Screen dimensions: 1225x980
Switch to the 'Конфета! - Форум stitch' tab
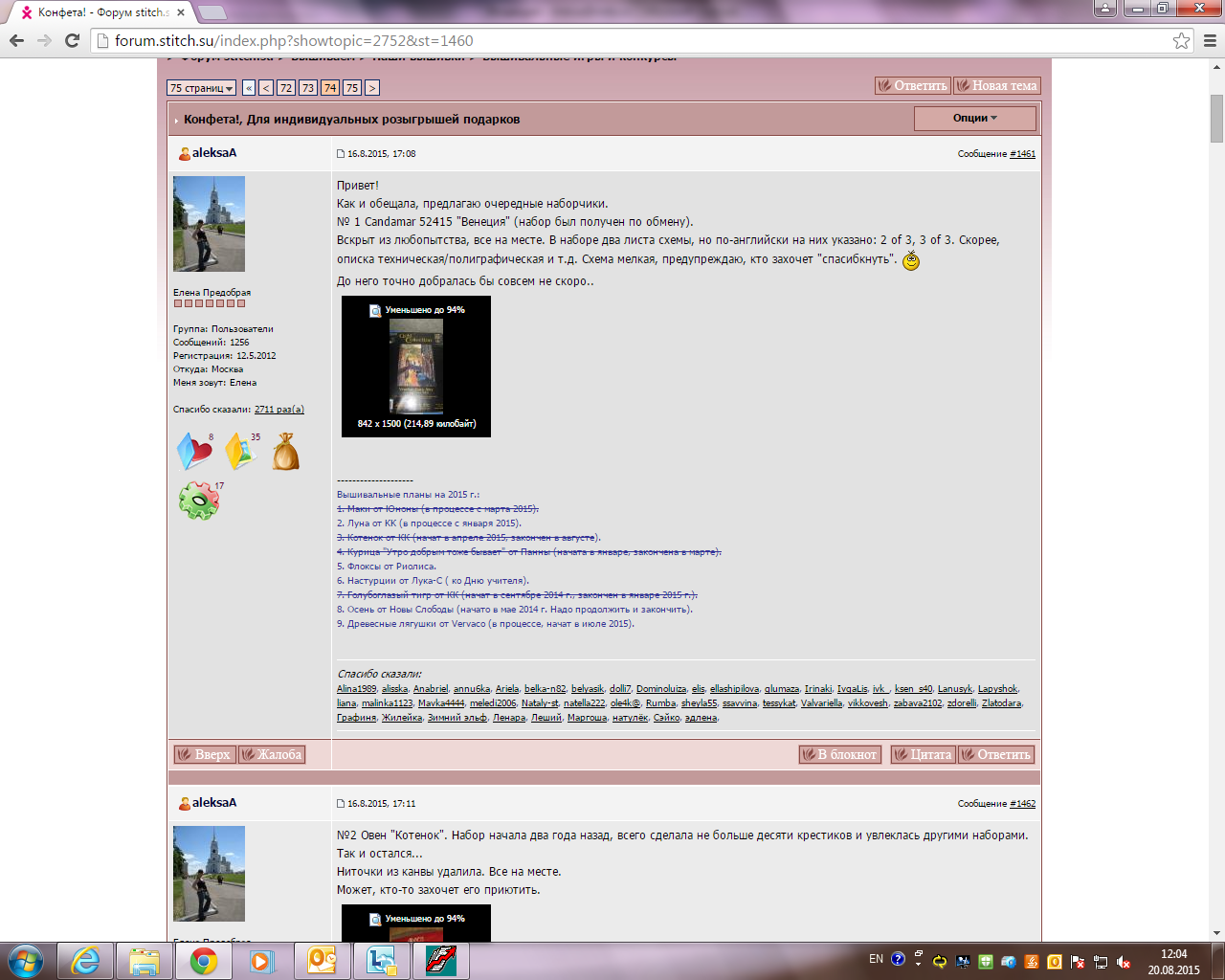point(100,12)
